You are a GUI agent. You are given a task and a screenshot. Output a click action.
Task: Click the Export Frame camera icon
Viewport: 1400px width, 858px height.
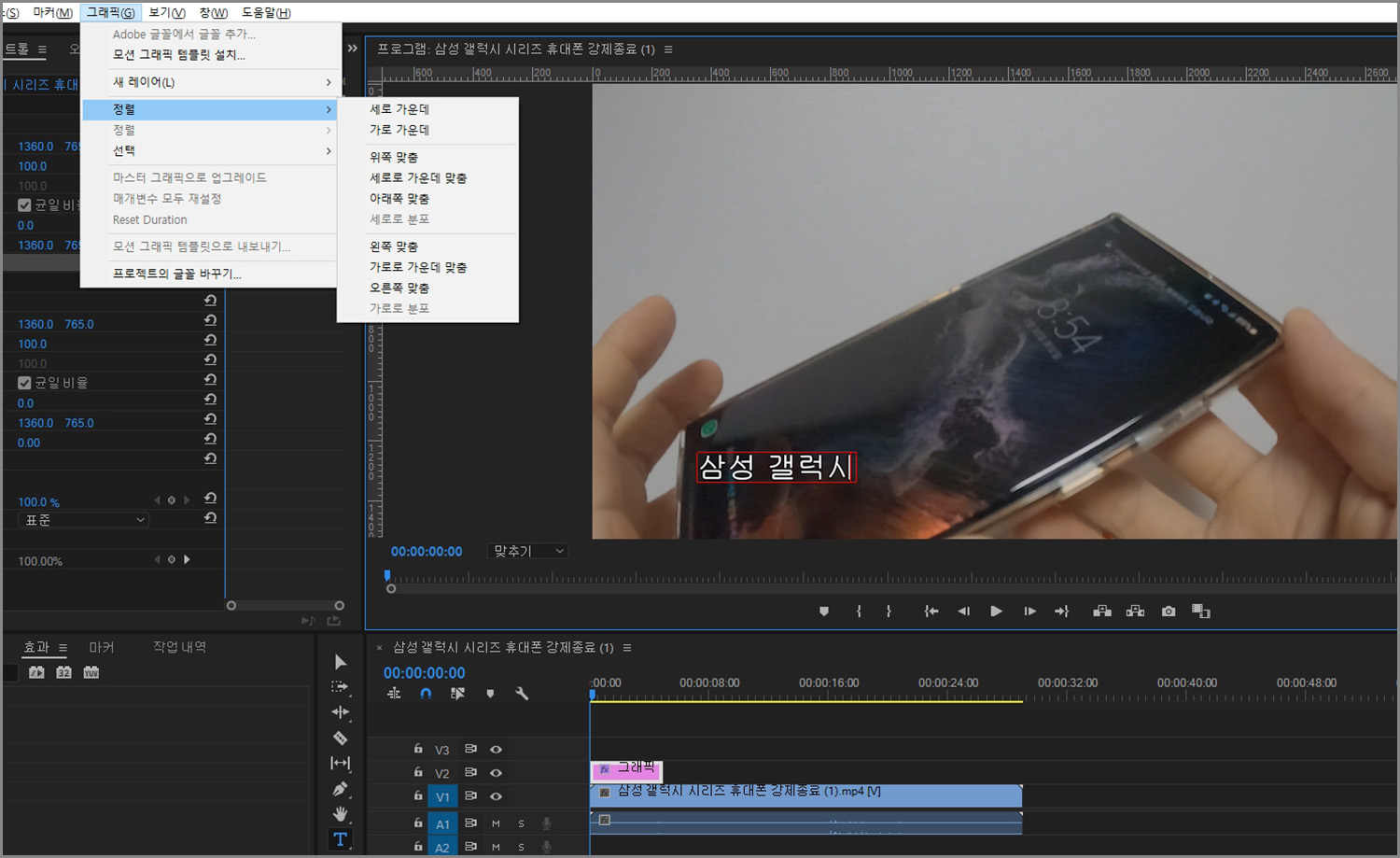(x=1169, y=612)
